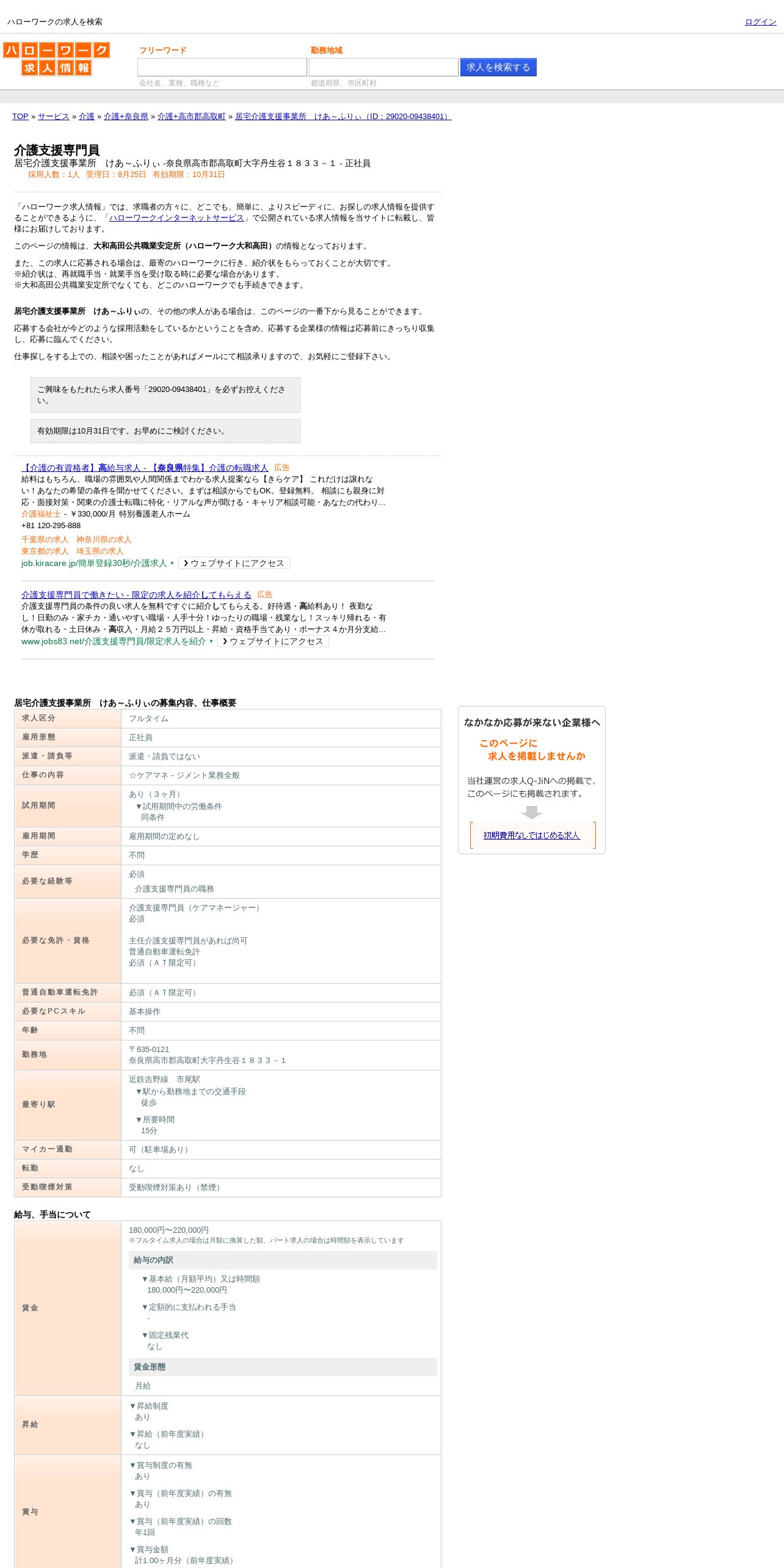Click the このページに求人を掲載しませんか heading

click(x=532, y=750)
